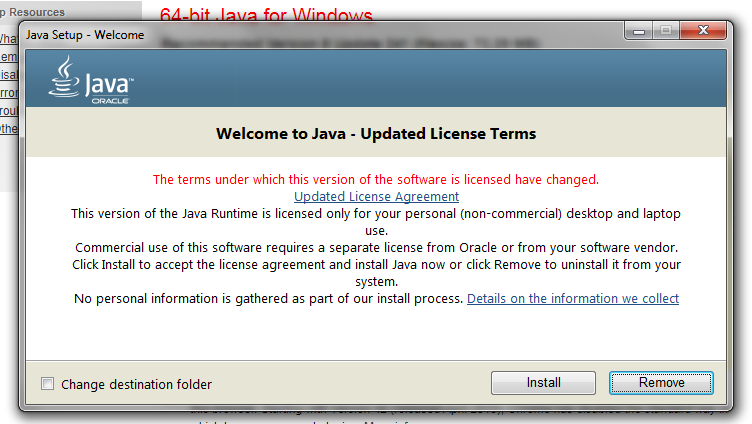Click the blue Java banner area

400,80
